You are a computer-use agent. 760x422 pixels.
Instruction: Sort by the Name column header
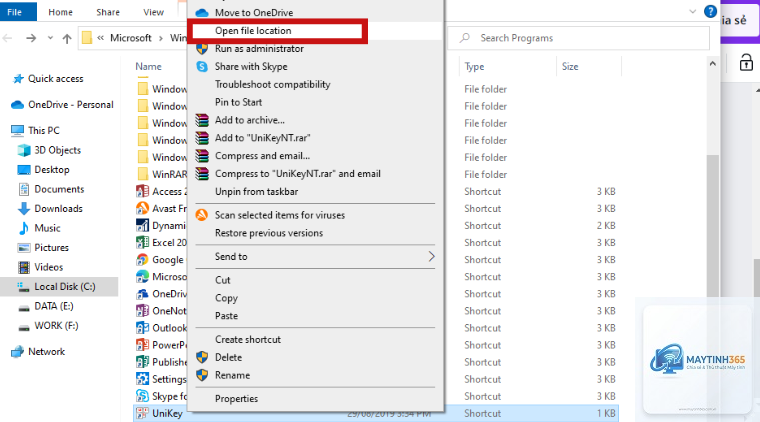(x=148, y=66)
